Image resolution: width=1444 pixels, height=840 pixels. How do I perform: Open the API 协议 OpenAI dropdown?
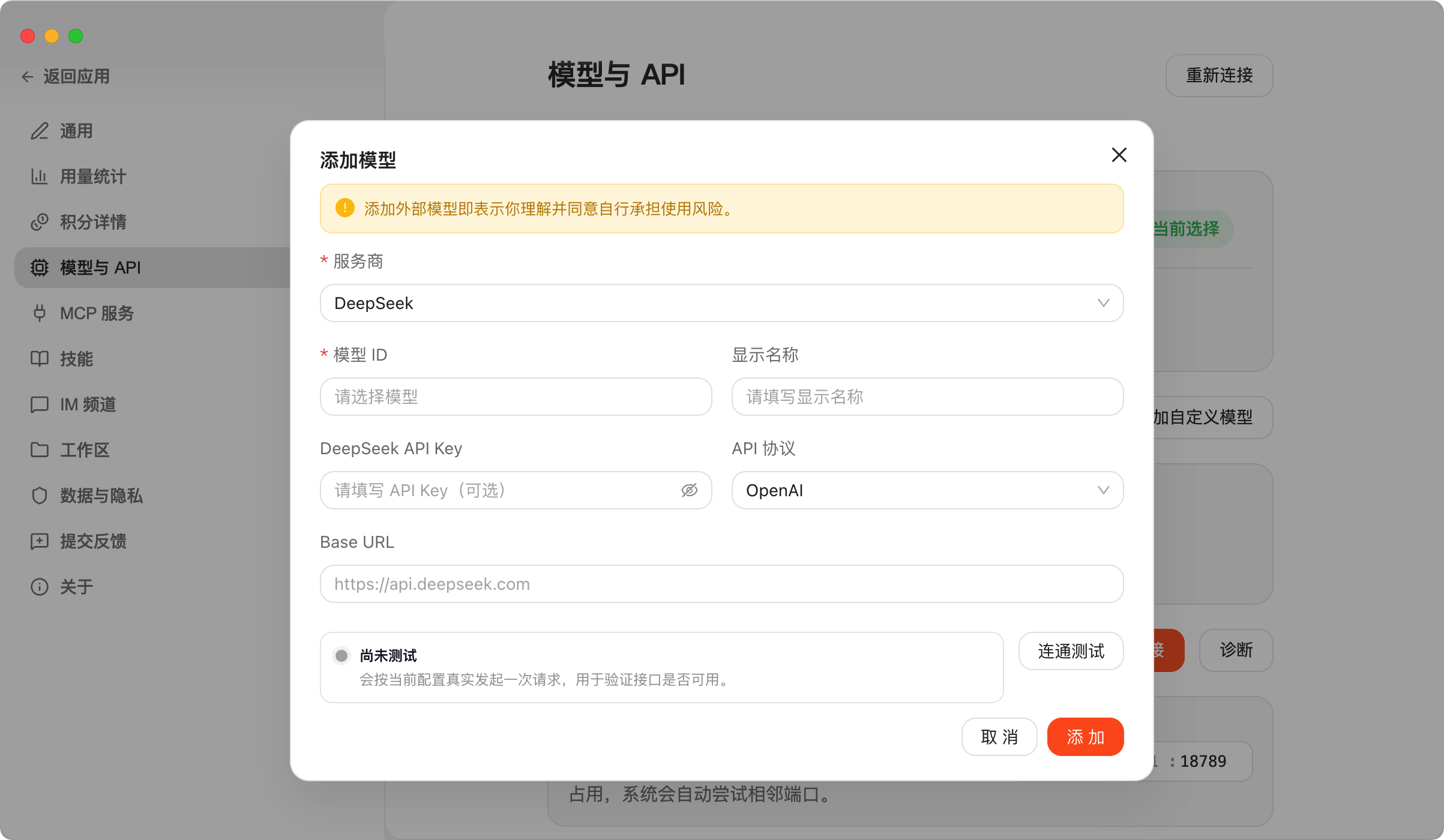(x=927, y=490)
